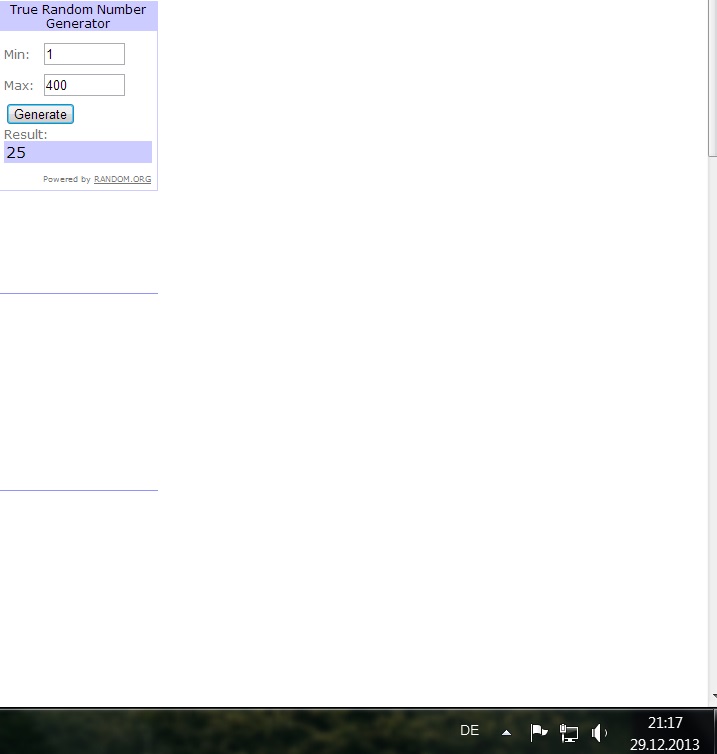
Task: Click the scrollbar down arrow
Action: (712, 696)
